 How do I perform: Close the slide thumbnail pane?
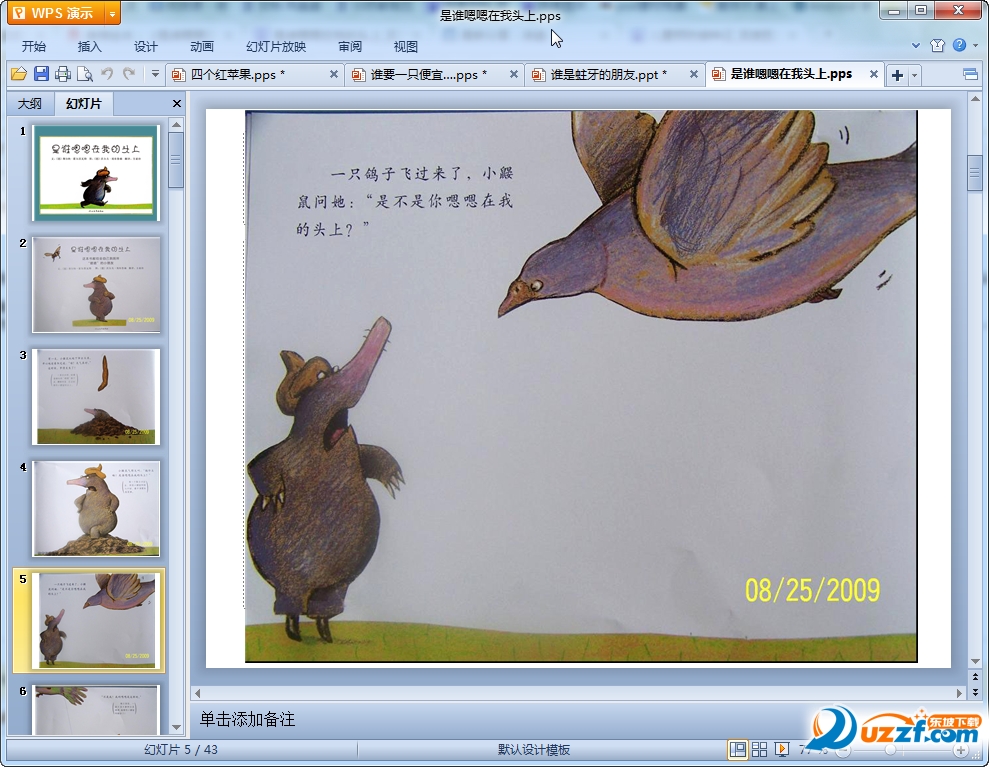click(177, 103)
